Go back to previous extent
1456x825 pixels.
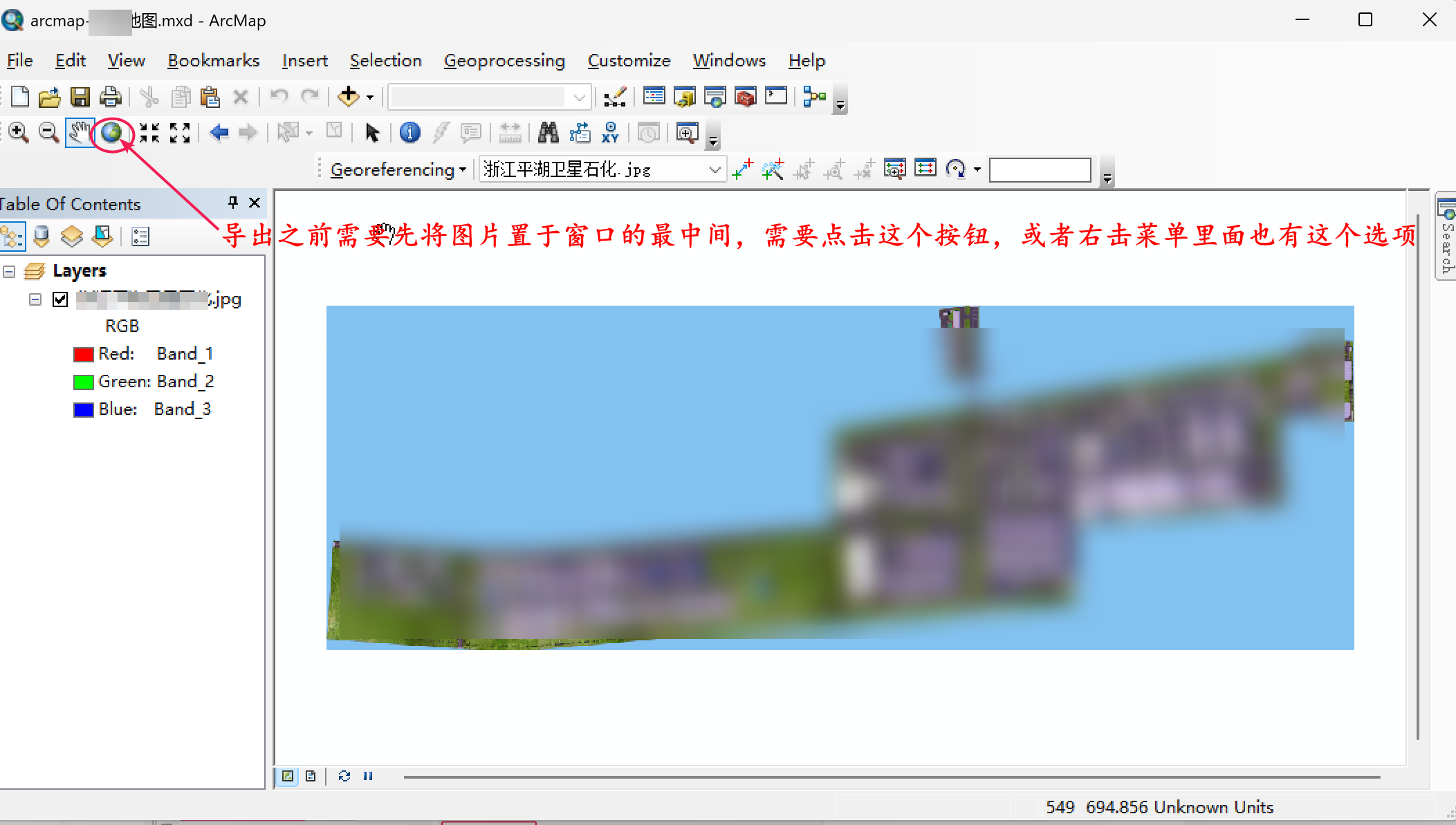pos(219,132)
